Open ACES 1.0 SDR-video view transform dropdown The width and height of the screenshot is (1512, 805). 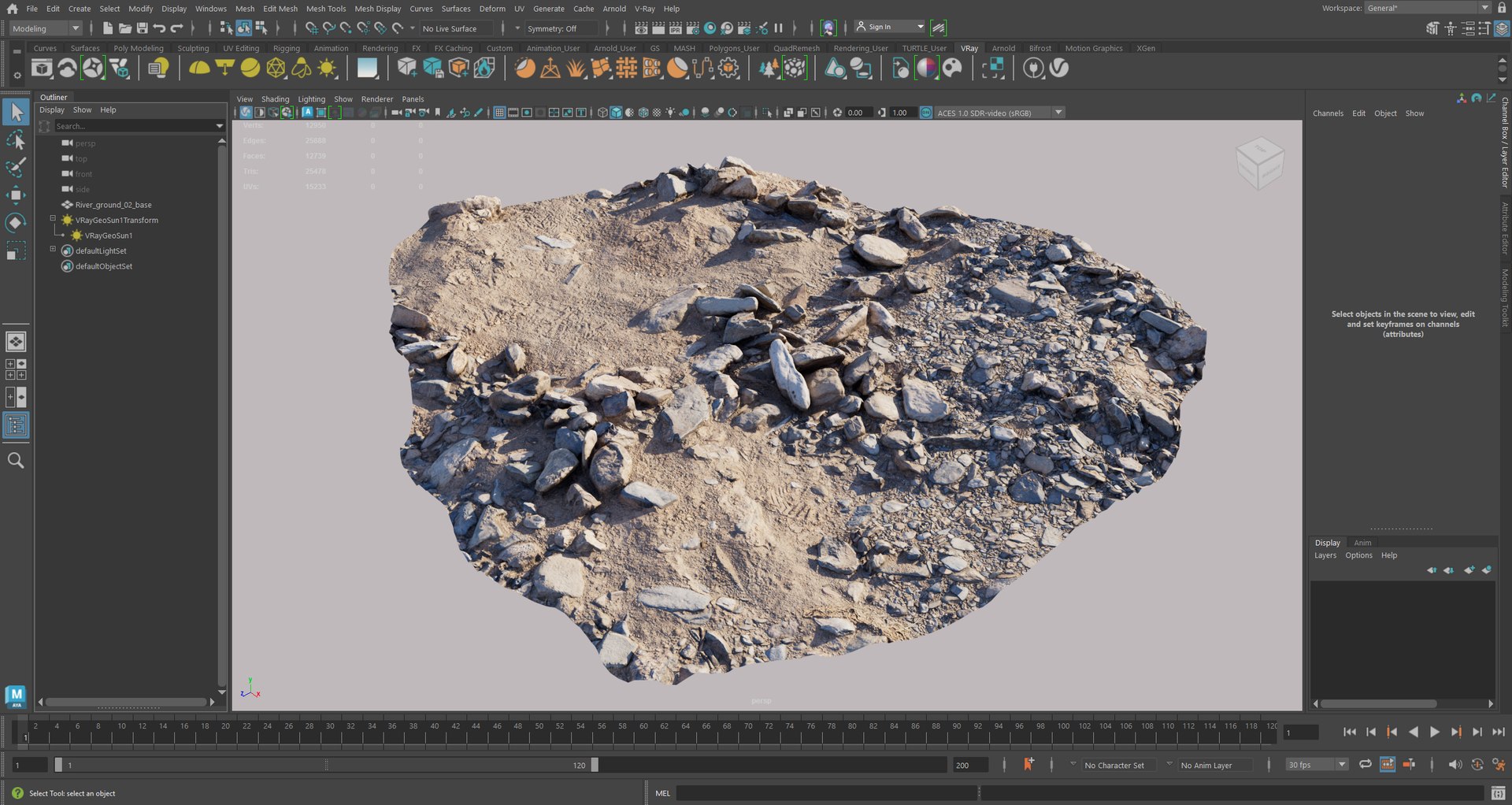999,113
